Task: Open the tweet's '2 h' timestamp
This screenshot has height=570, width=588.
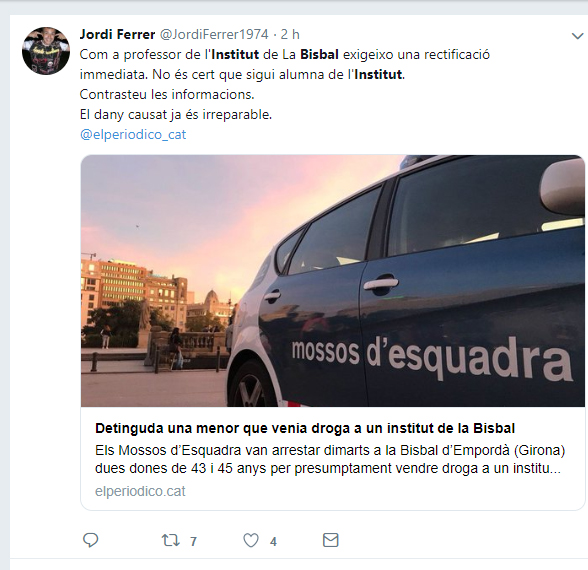Action: click(290, 34)
